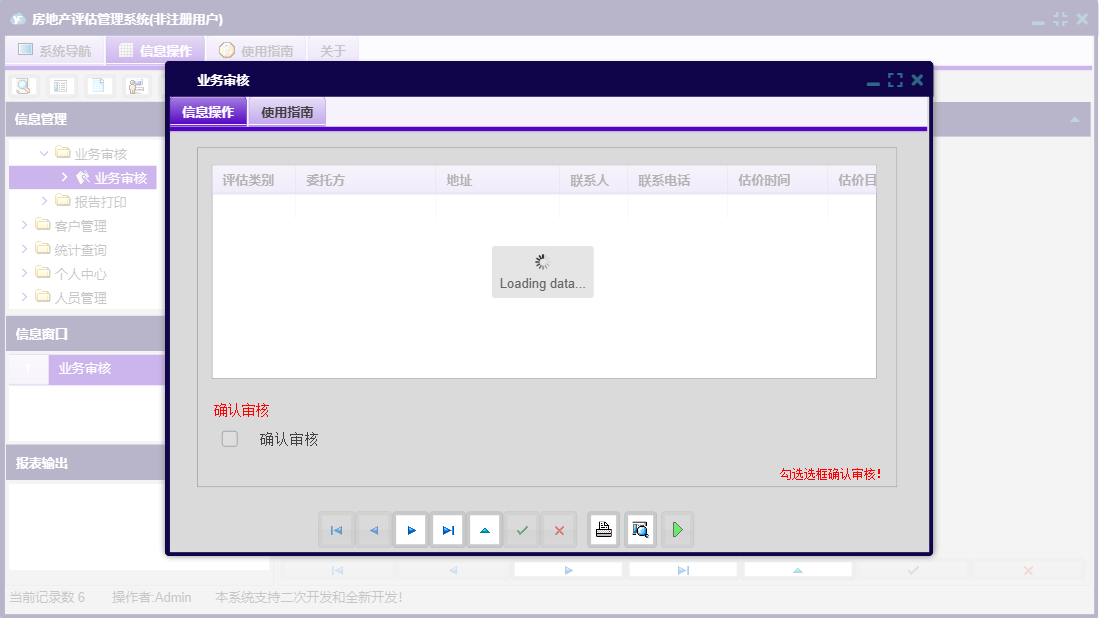This screenshot has width=1099, height=618.
Task: Click the blue up-arrow navigation icon
Action: [x=484, y=529]
